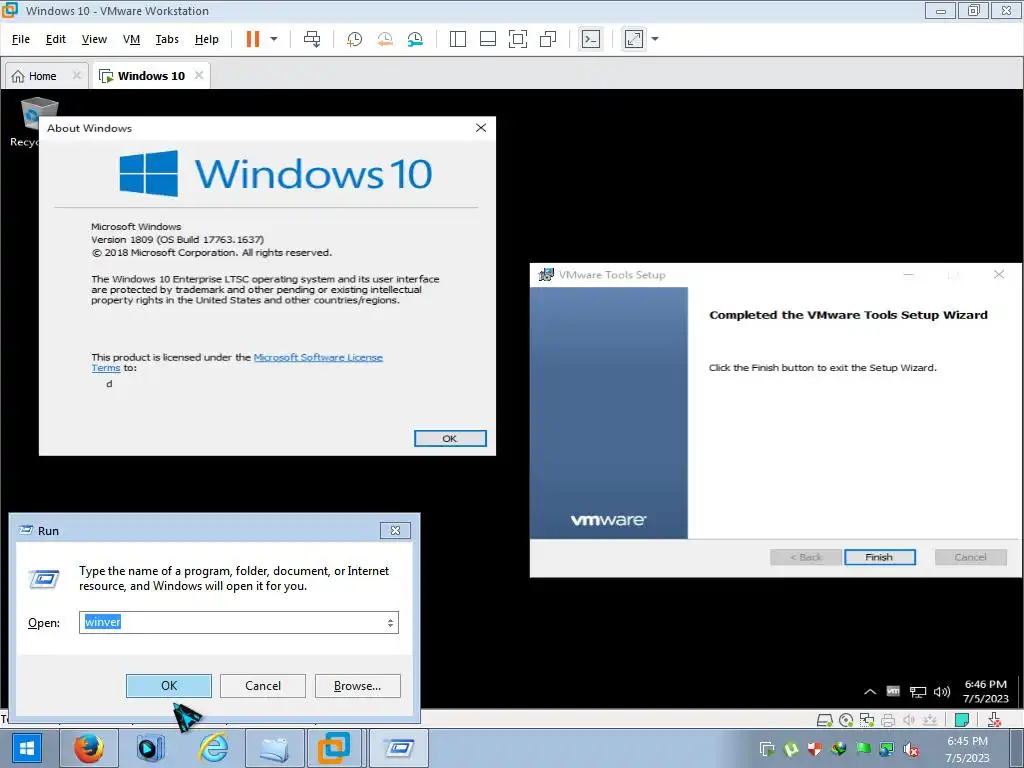Click the guest clock showing 6:46 PM

tap(985, 691)
